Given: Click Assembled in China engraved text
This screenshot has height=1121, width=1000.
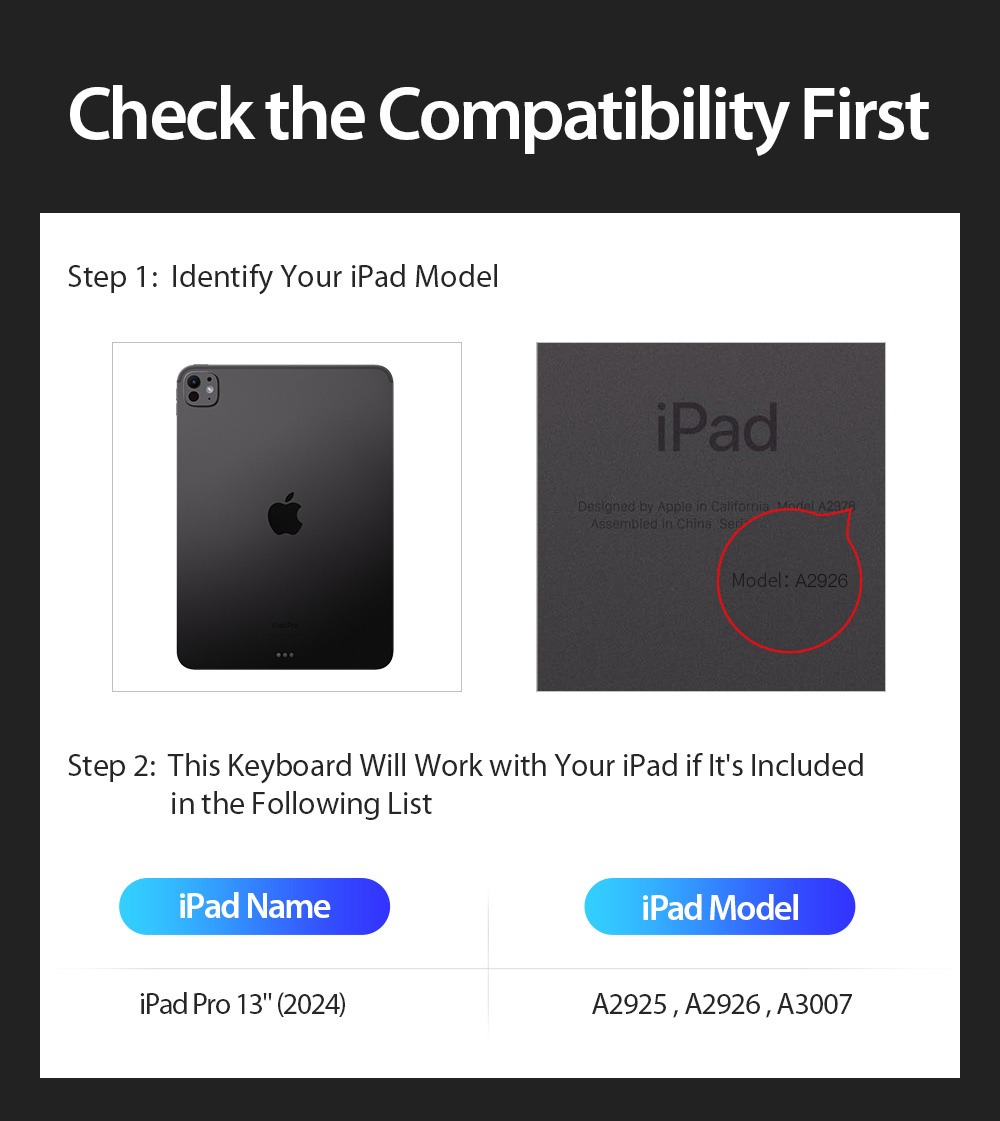Looking at the screenshot, I should tap(651, 524).
